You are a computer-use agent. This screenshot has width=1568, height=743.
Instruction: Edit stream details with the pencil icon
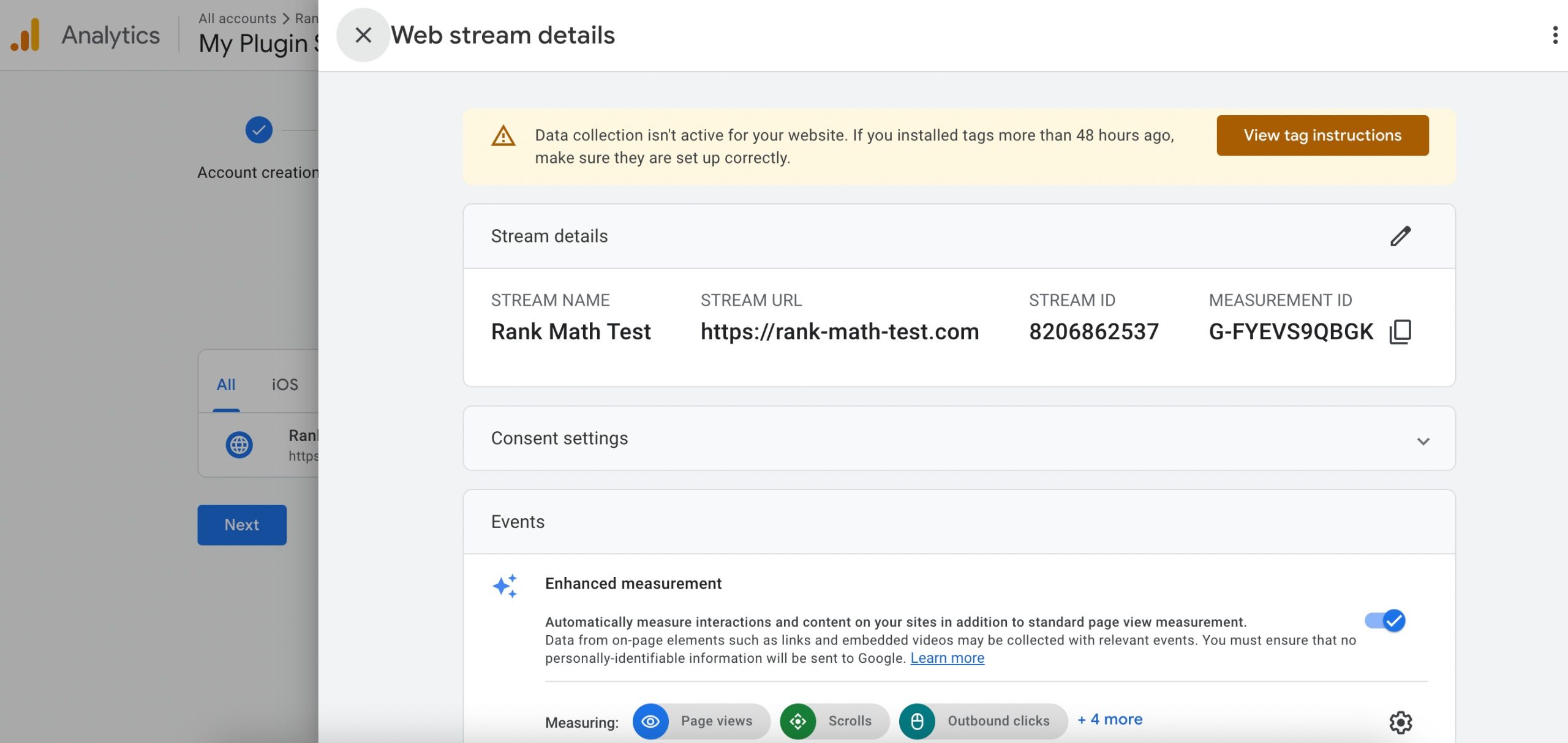pos(1400,236)
